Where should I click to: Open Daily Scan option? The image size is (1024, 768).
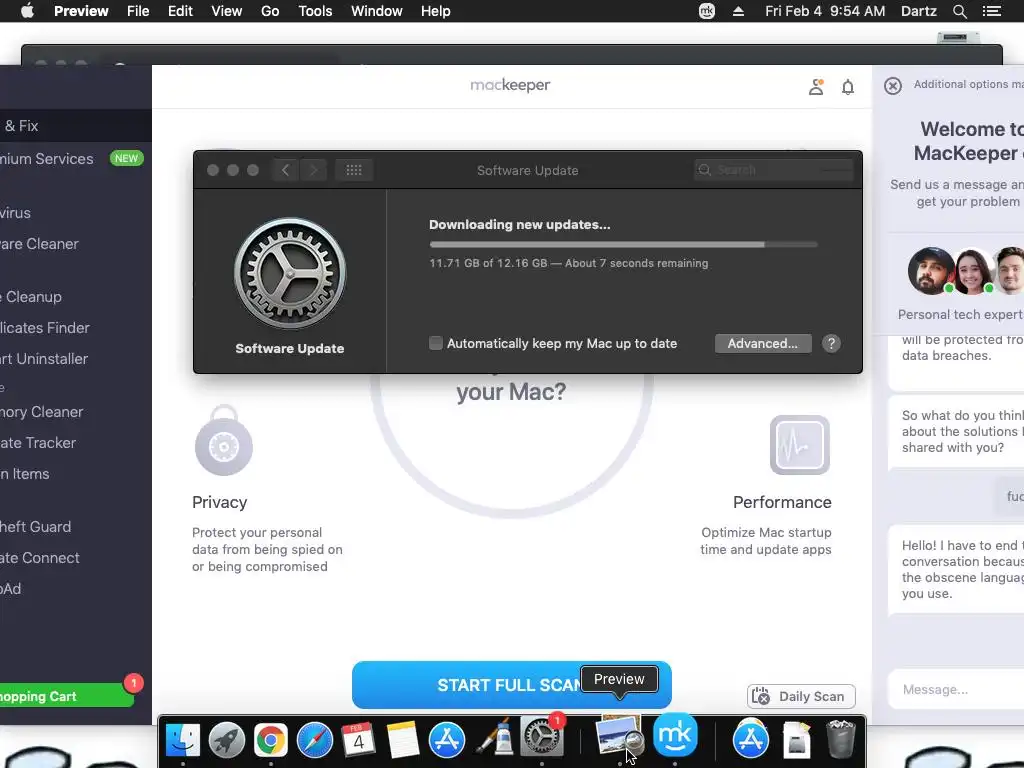(801, 696)
